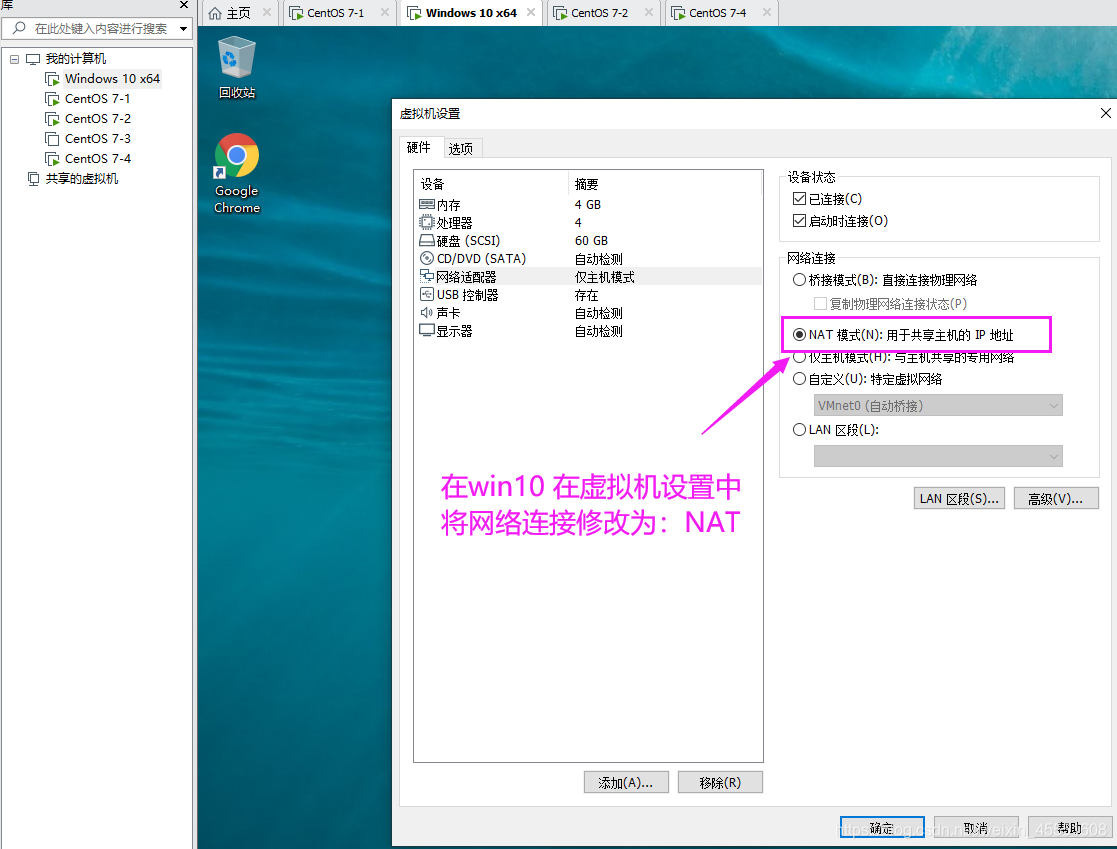1117x849 pixels.
Task: Switch to the CentOS 7-4 tab
Action: click(717, 13)
